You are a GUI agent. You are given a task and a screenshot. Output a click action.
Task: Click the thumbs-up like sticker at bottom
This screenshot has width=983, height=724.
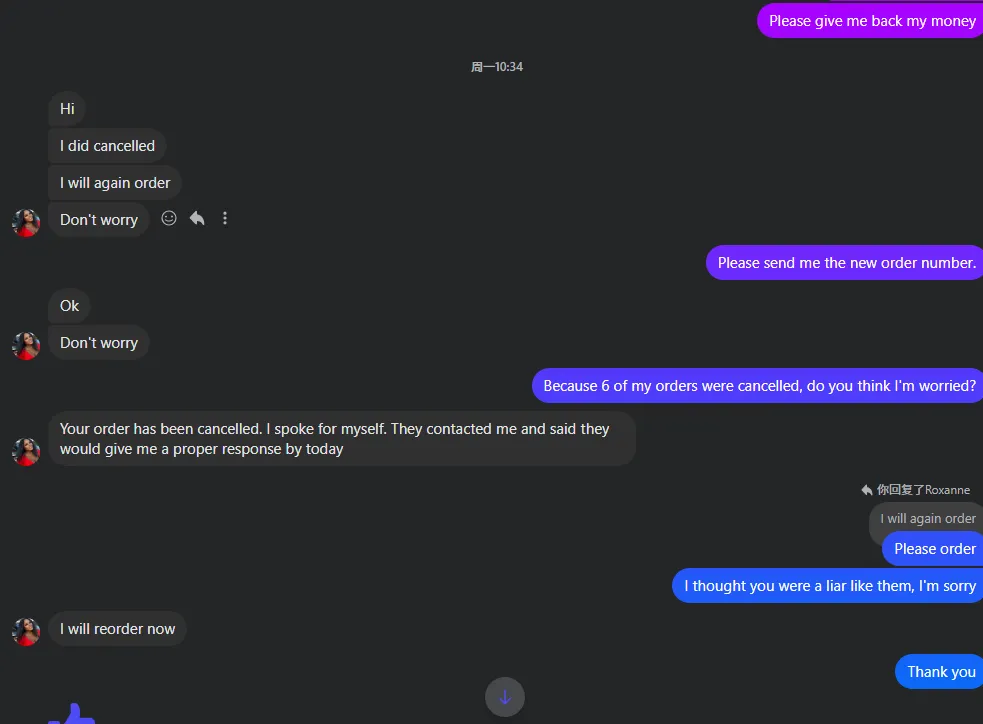72,715
